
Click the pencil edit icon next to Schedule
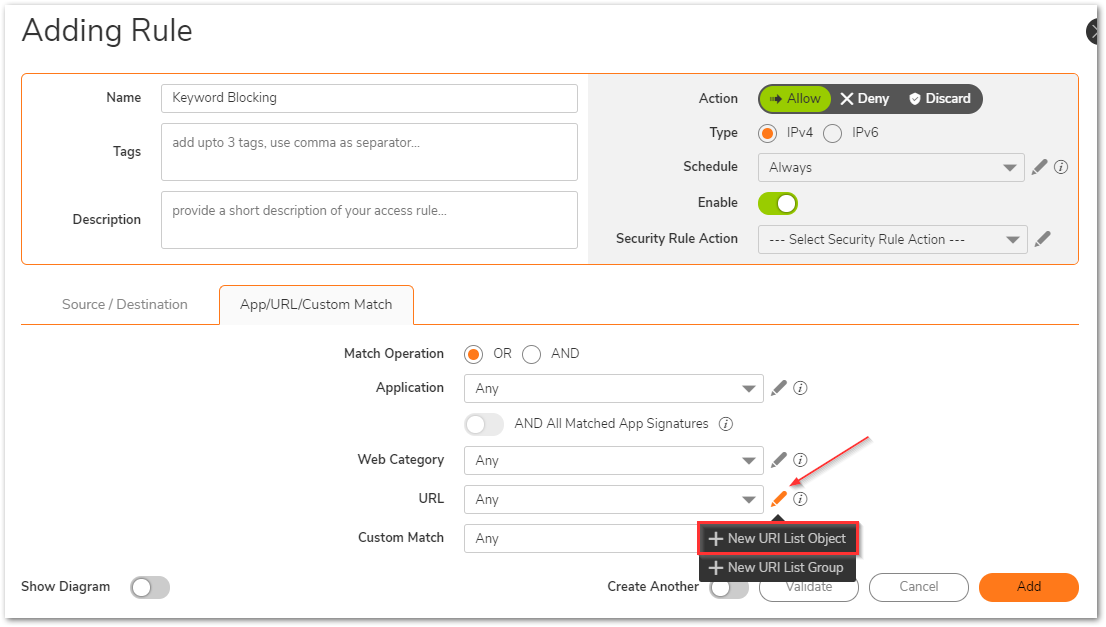click(x=1039, y=167)
